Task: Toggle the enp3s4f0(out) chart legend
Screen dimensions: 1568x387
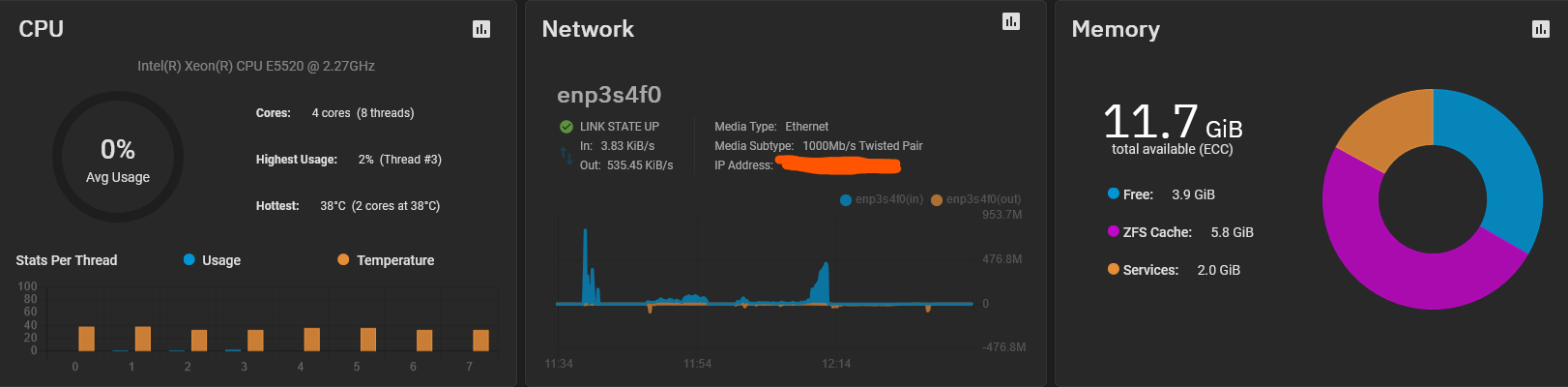Action: click(975, 199)
